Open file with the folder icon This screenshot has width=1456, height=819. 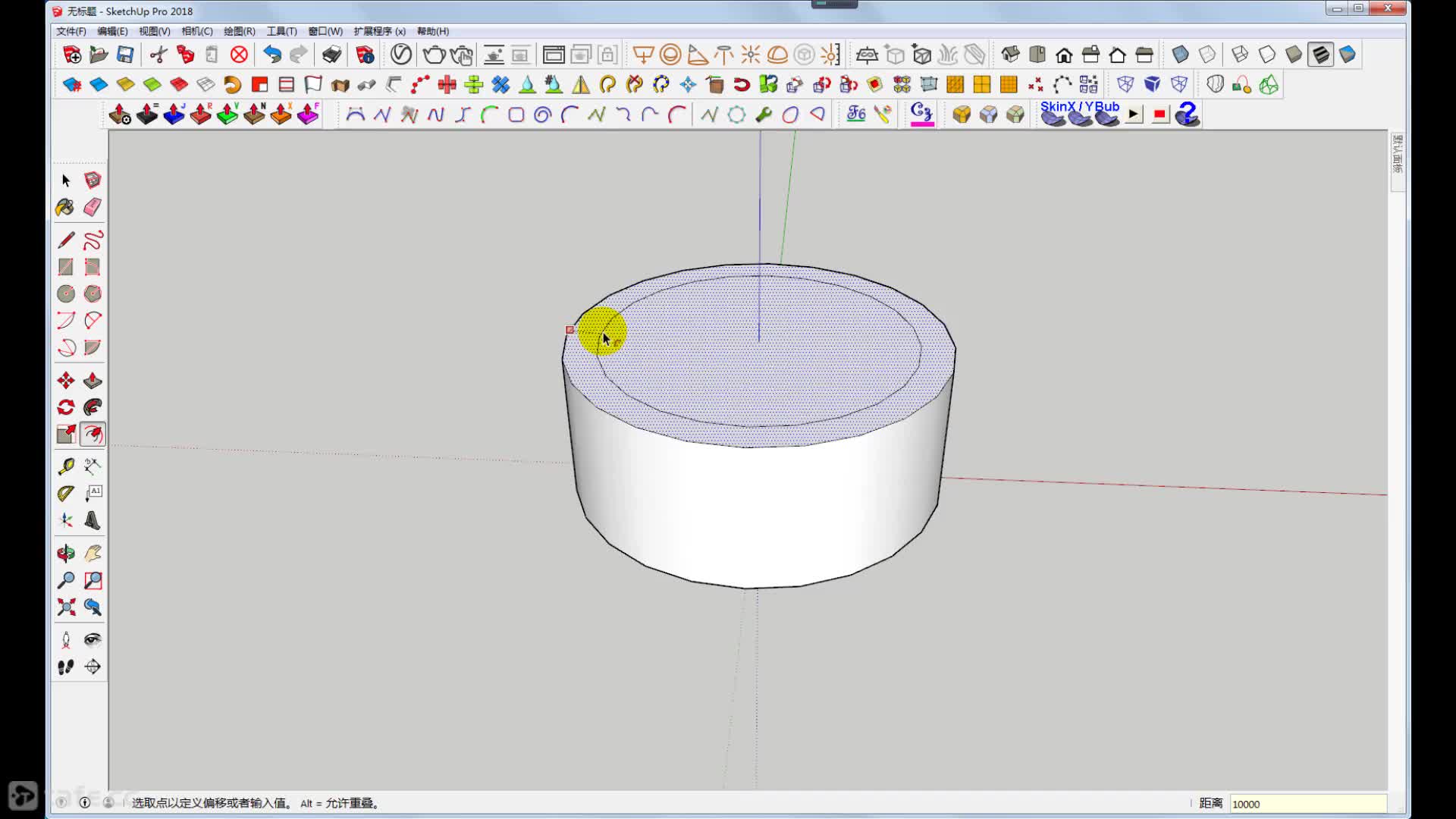[99, 55]
